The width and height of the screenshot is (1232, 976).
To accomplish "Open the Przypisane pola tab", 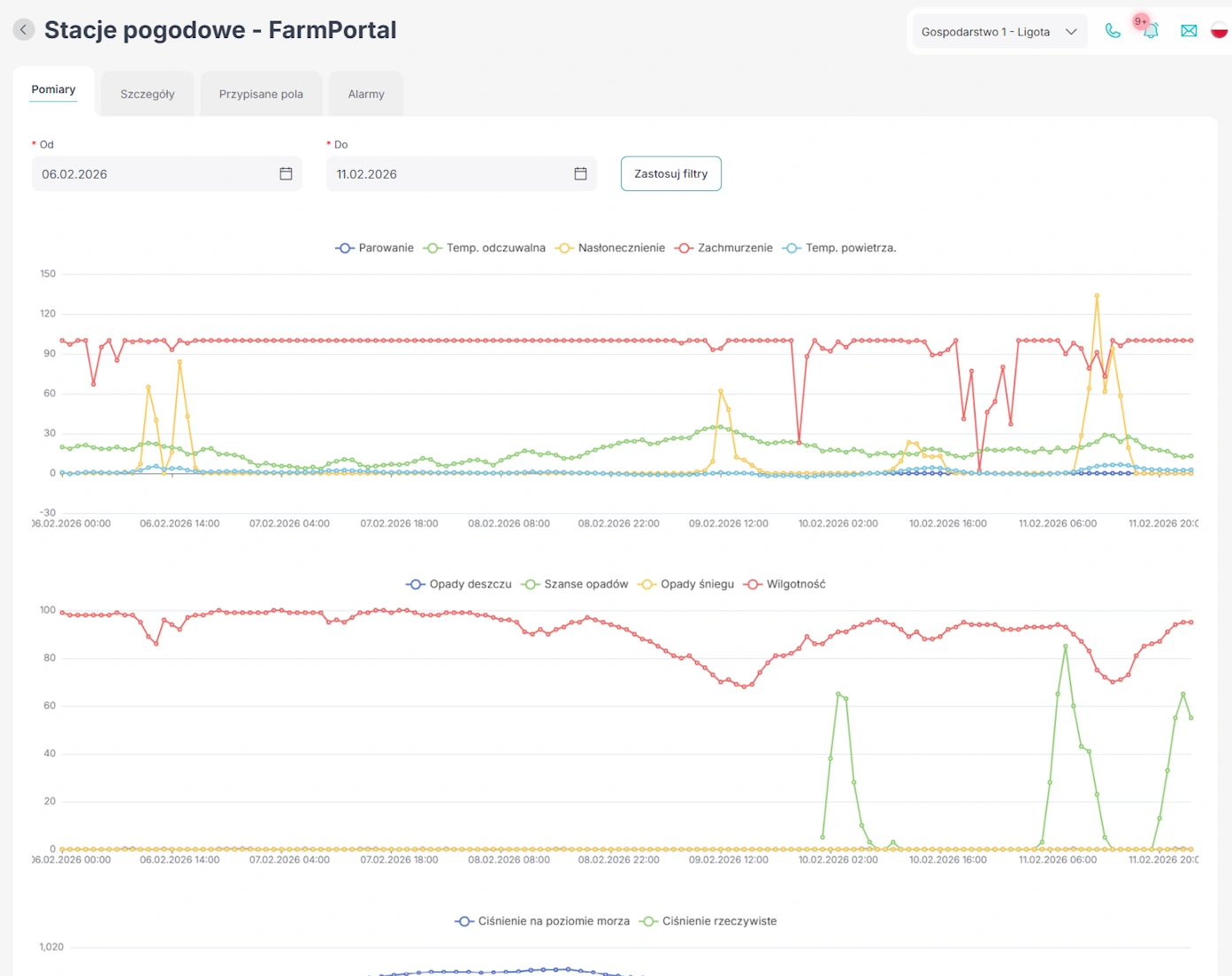I will pos(261,95).
